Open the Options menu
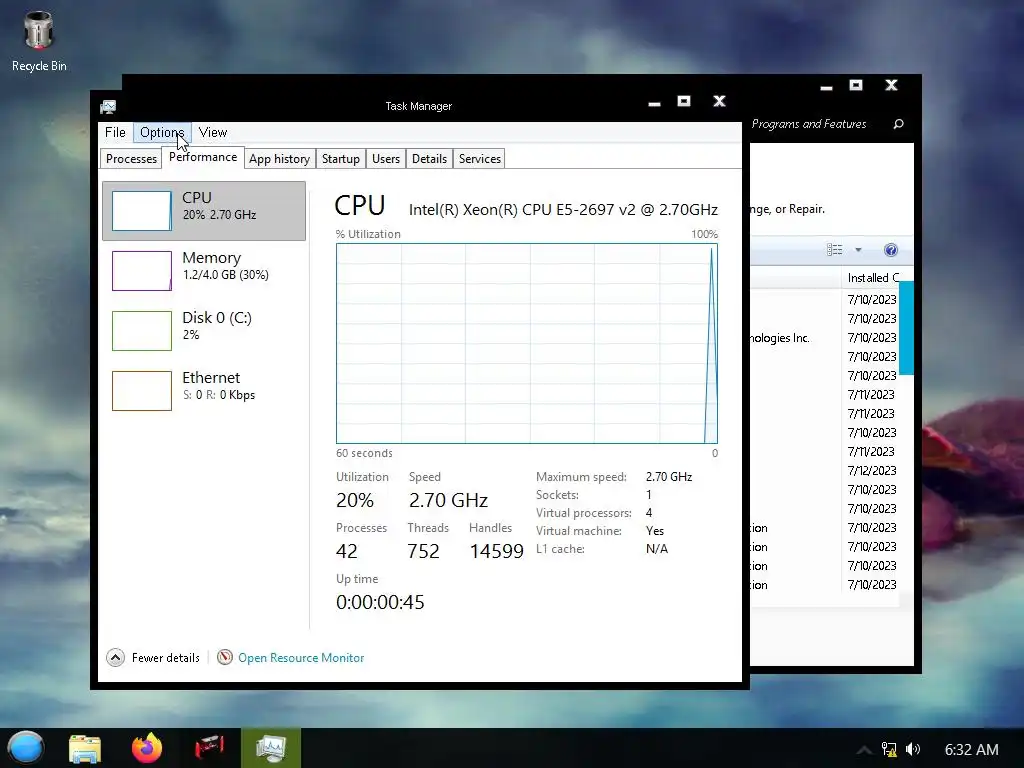The image size is (1024, 768). pyautogui.click(x=162, y=133)
